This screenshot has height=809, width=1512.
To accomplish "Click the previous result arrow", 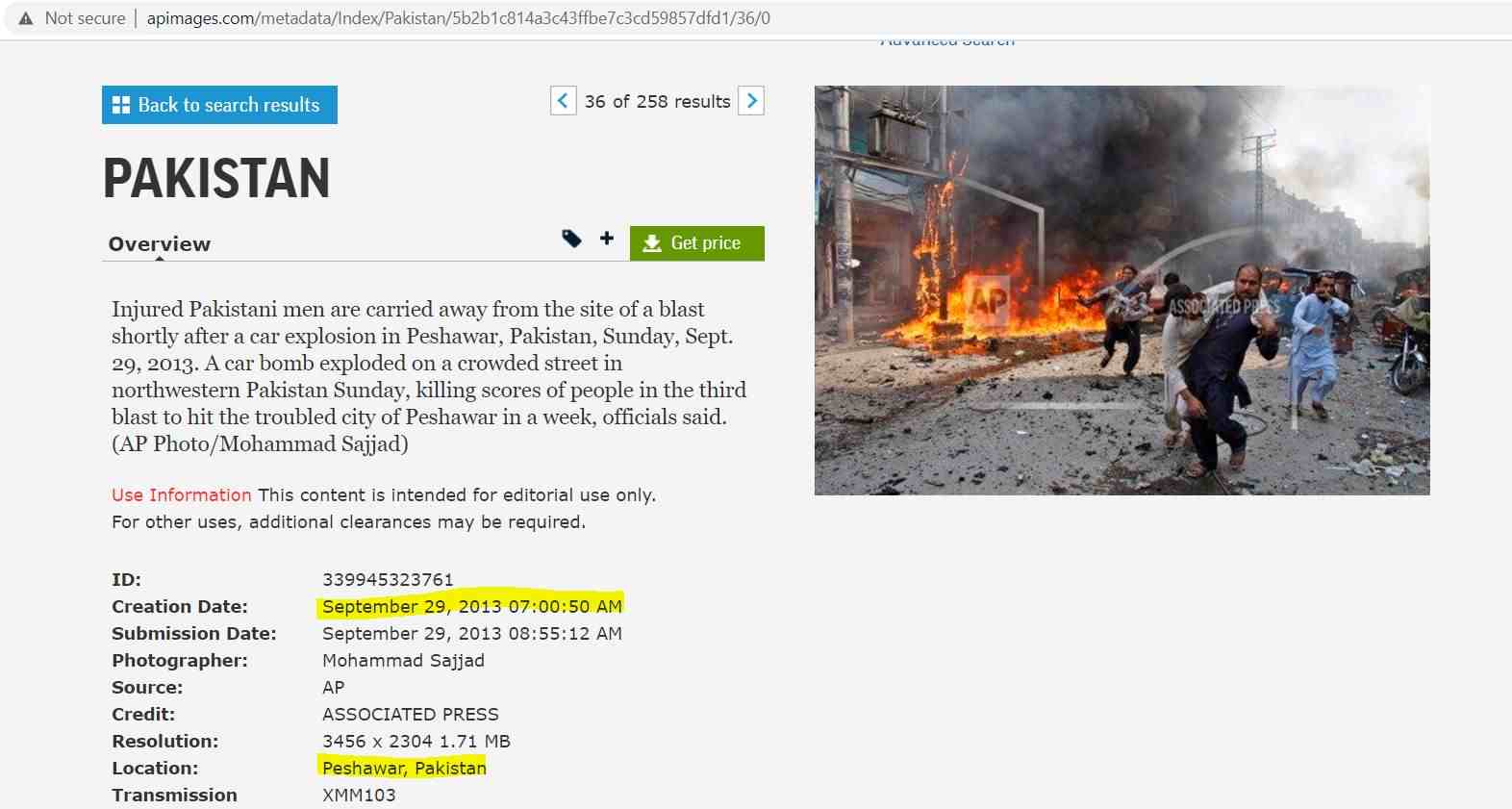I will coord(564,100).
